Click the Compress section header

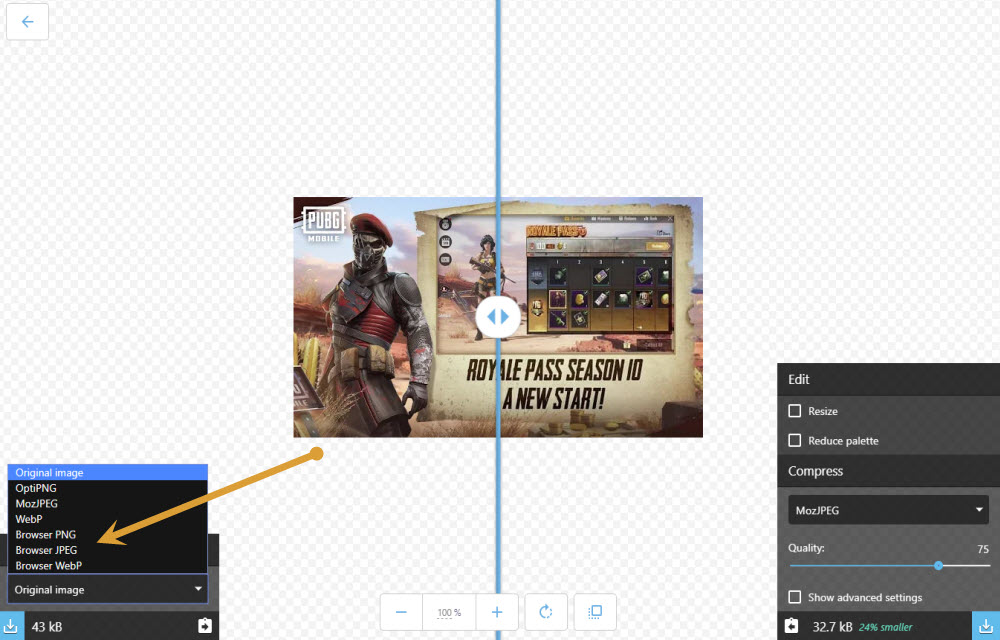click(x=888, y=471)
